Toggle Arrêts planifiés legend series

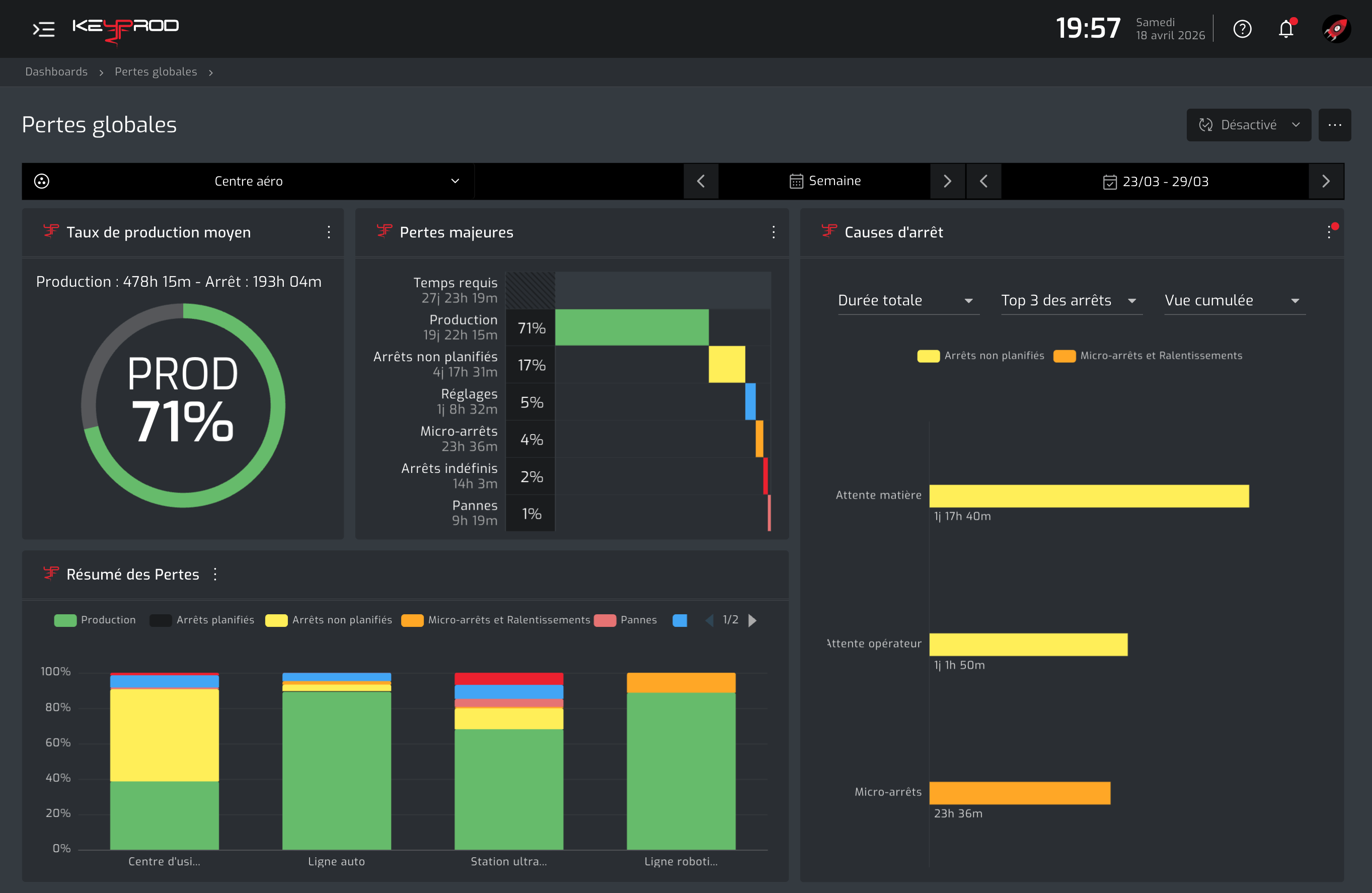202,620
